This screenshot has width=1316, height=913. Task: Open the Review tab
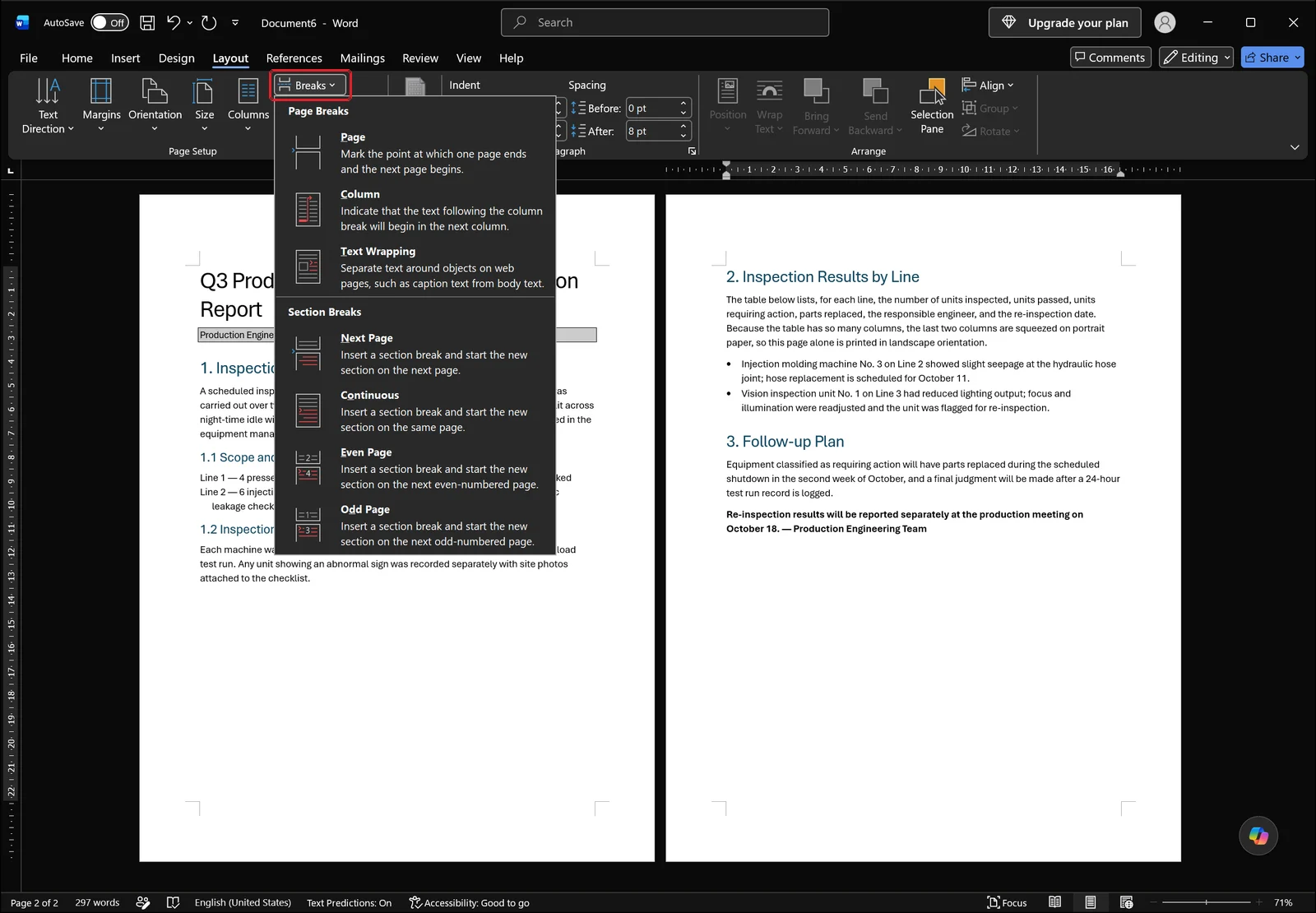pos(419,58)
